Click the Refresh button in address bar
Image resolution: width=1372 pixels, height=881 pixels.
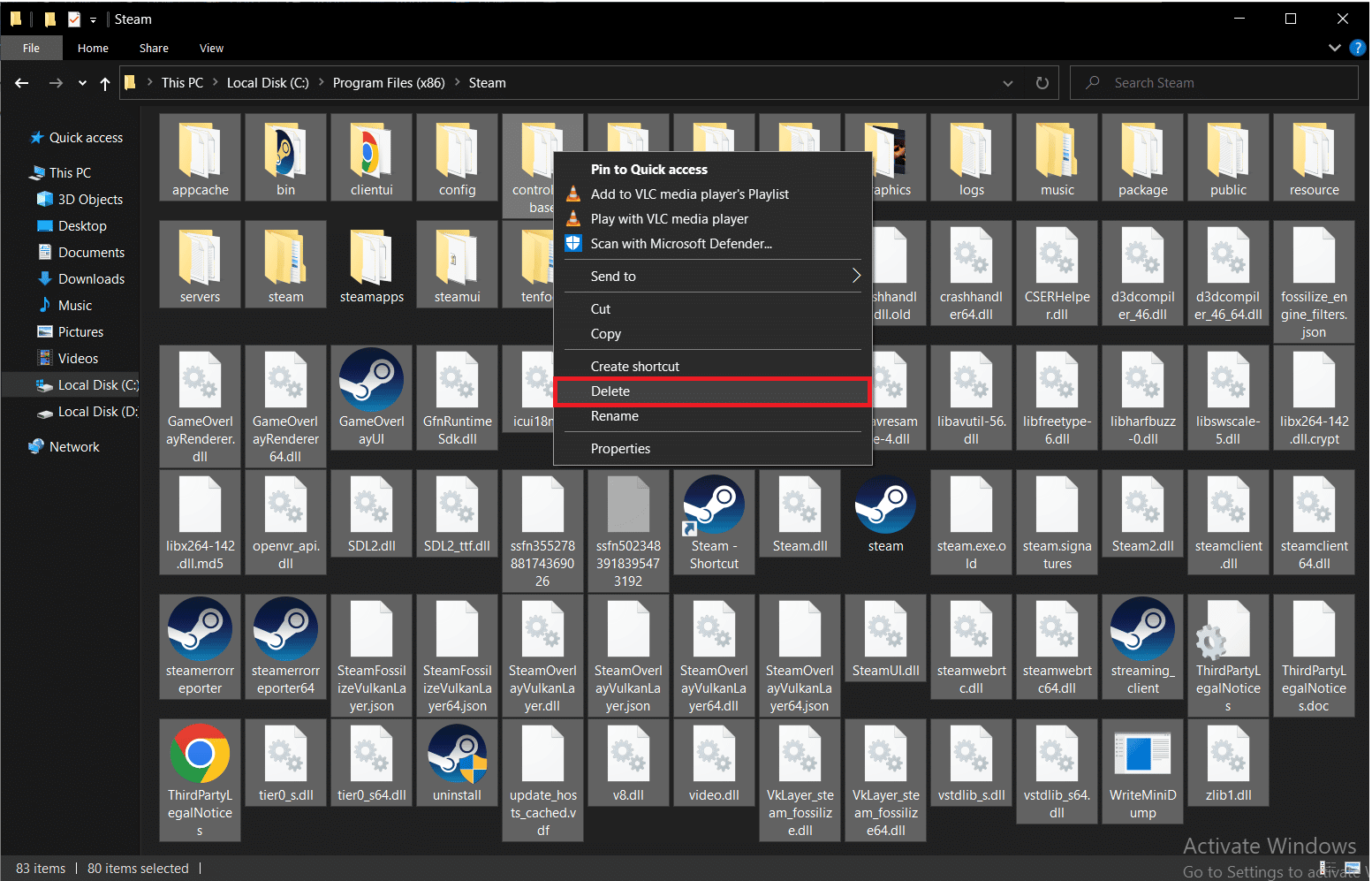click(1042, 83)
